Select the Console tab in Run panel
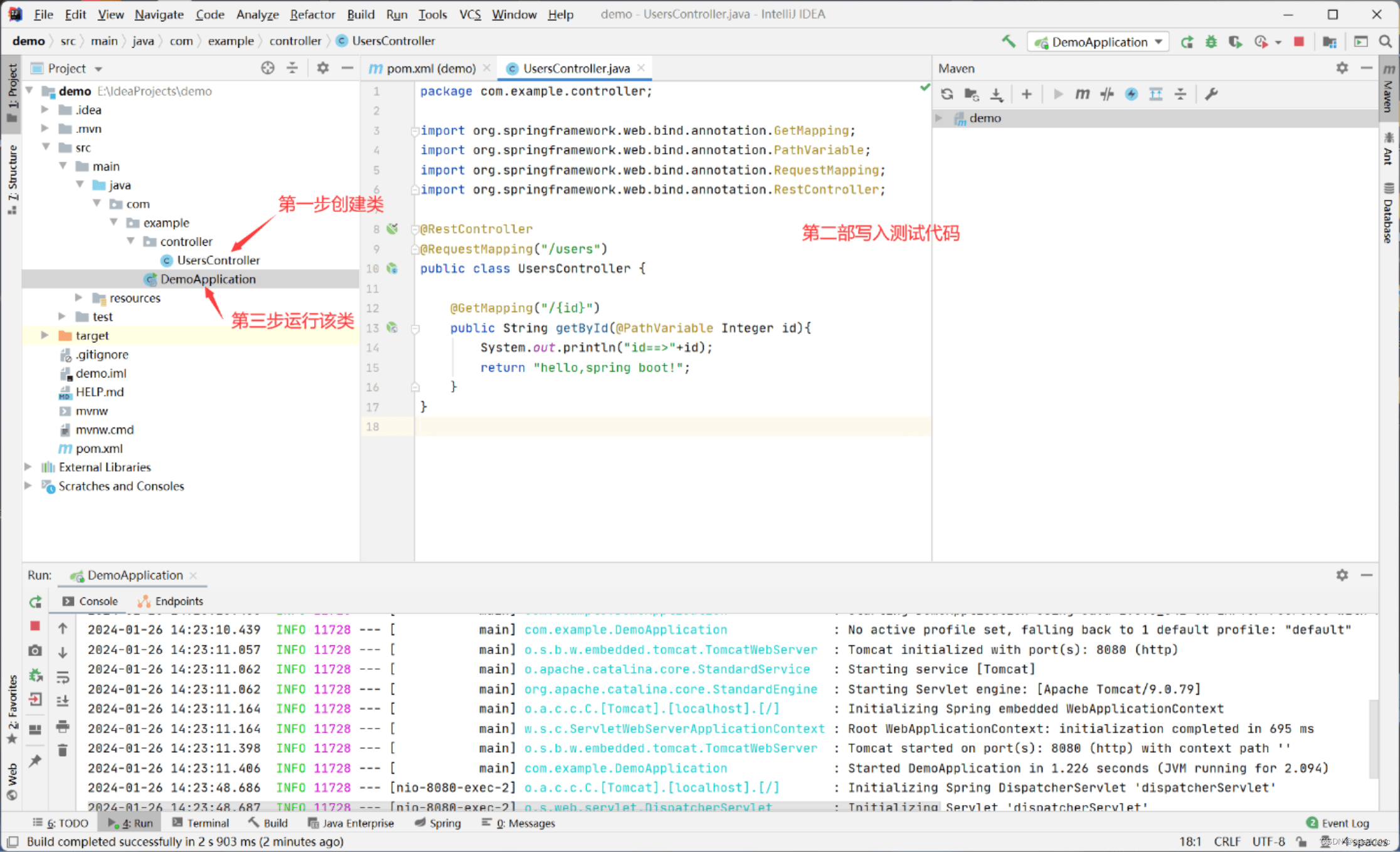The width and height of the screenshot is (1400, 852). pos(90,601)
